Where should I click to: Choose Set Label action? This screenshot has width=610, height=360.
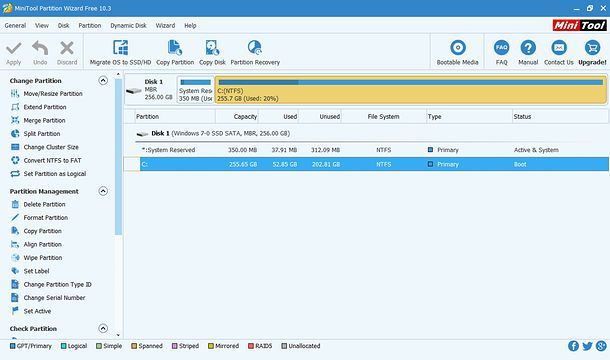click(30, 271)
